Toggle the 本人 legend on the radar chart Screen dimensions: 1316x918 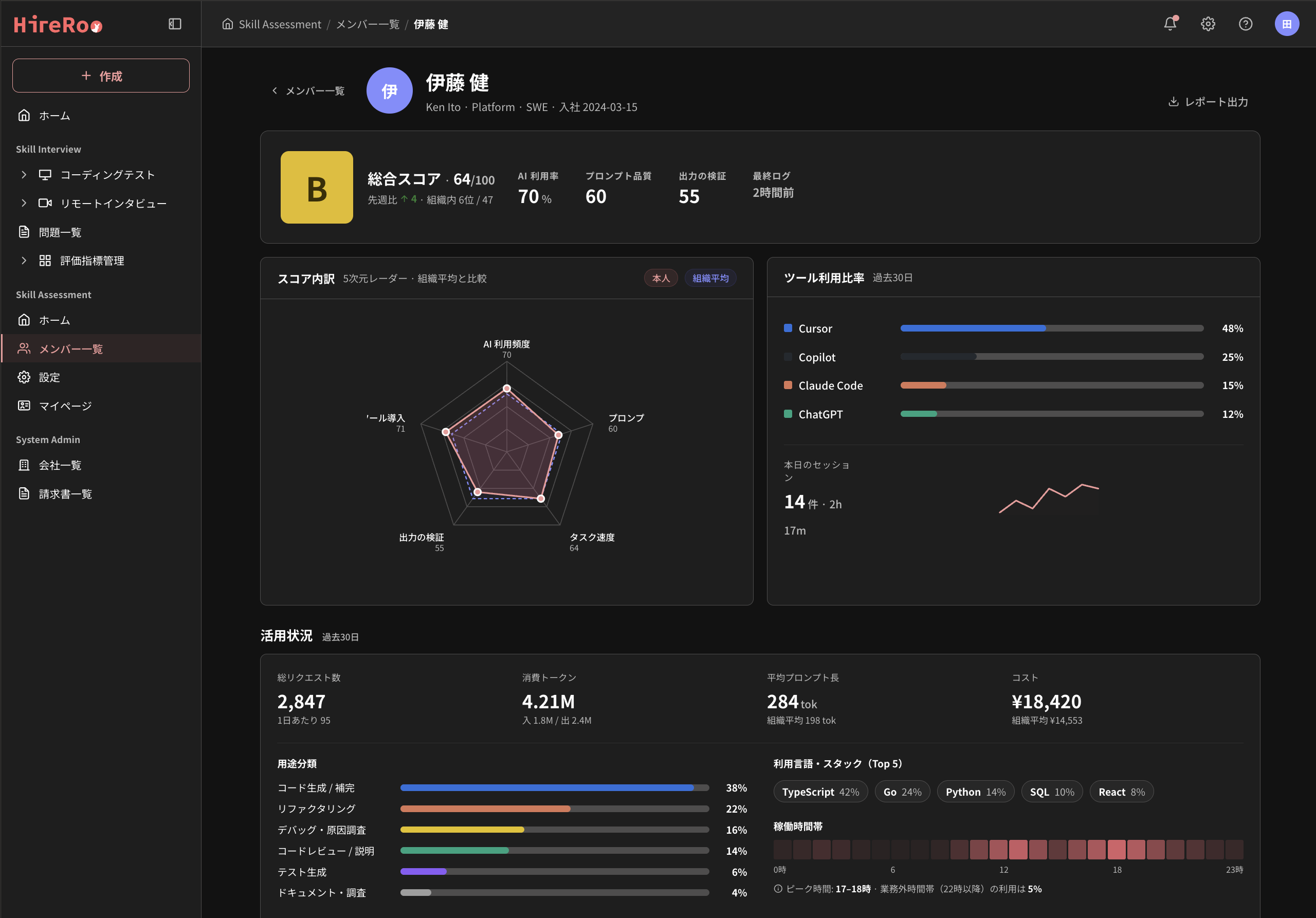tap(660, 278)
